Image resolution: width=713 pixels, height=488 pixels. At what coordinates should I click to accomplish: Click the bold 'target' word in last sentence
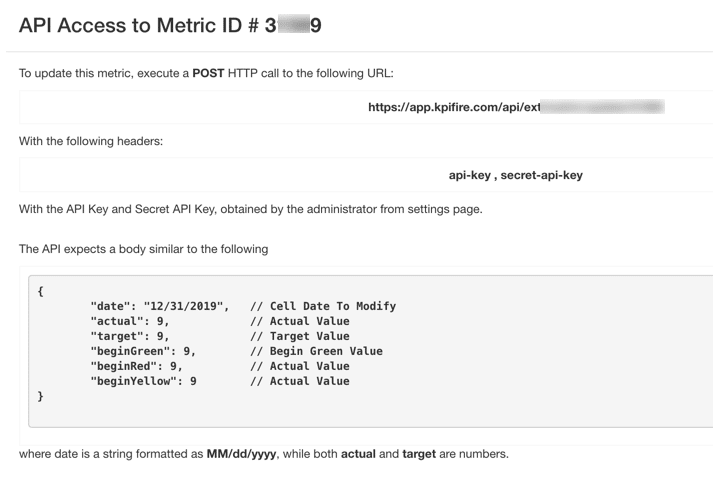click(419, 455)
